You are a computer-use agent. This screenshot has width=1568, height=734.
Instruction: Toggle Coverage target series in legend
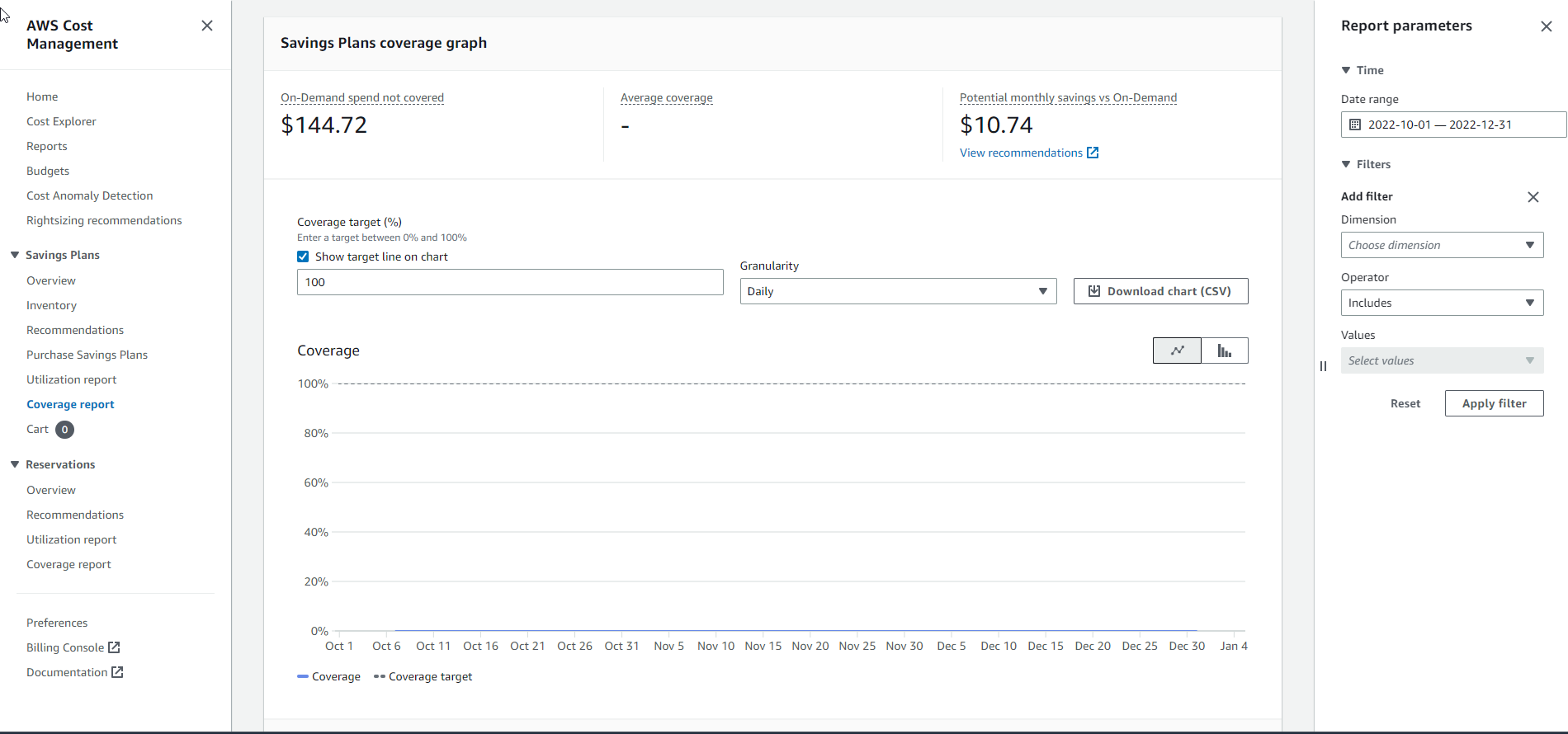tap(423, 676)
